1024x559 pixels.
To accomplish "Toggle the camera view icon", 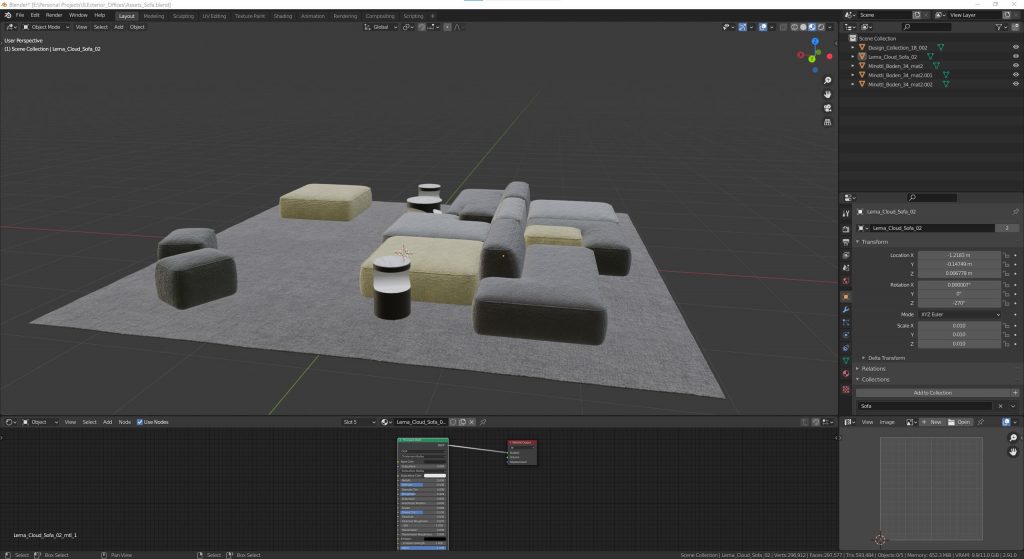I will (x=827, y=108).
